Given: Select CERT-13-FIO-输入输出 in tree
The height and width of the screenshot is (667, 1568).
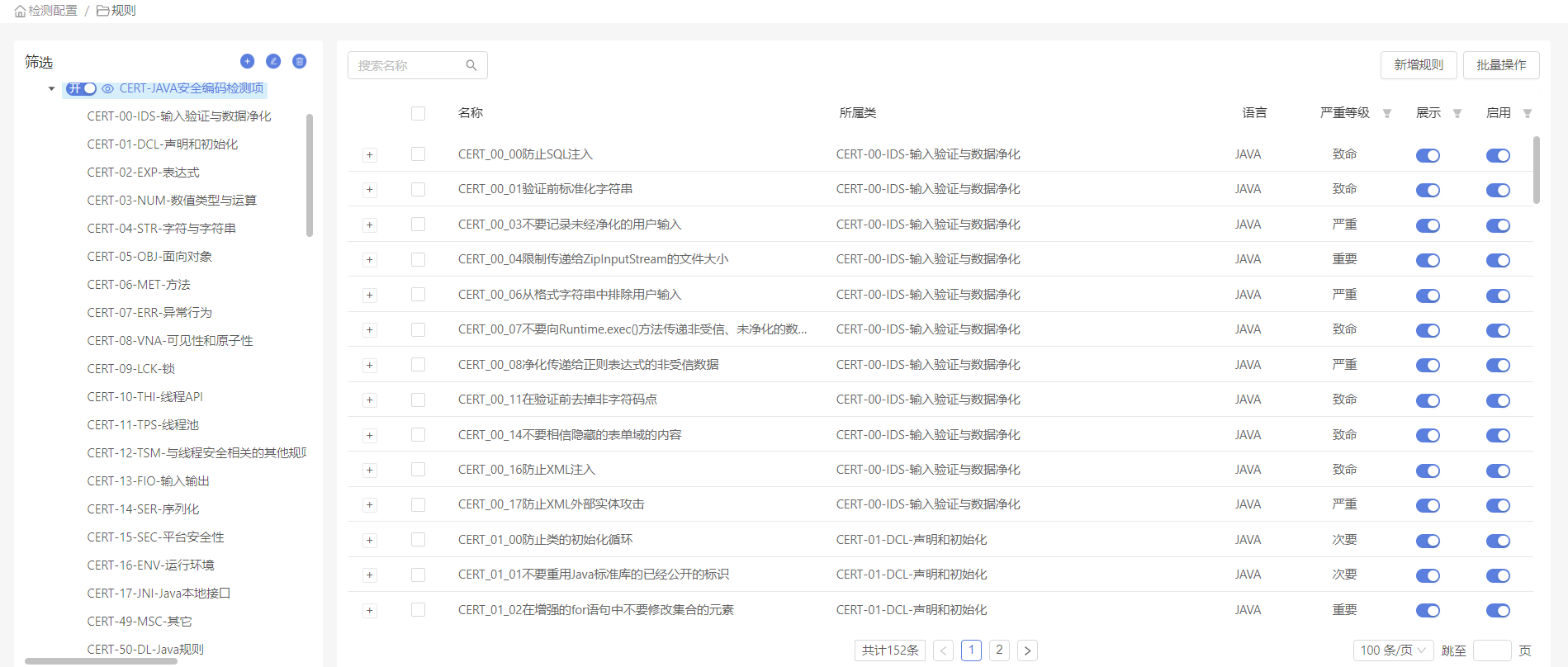Looking at the screenshot, I should 149,481.
